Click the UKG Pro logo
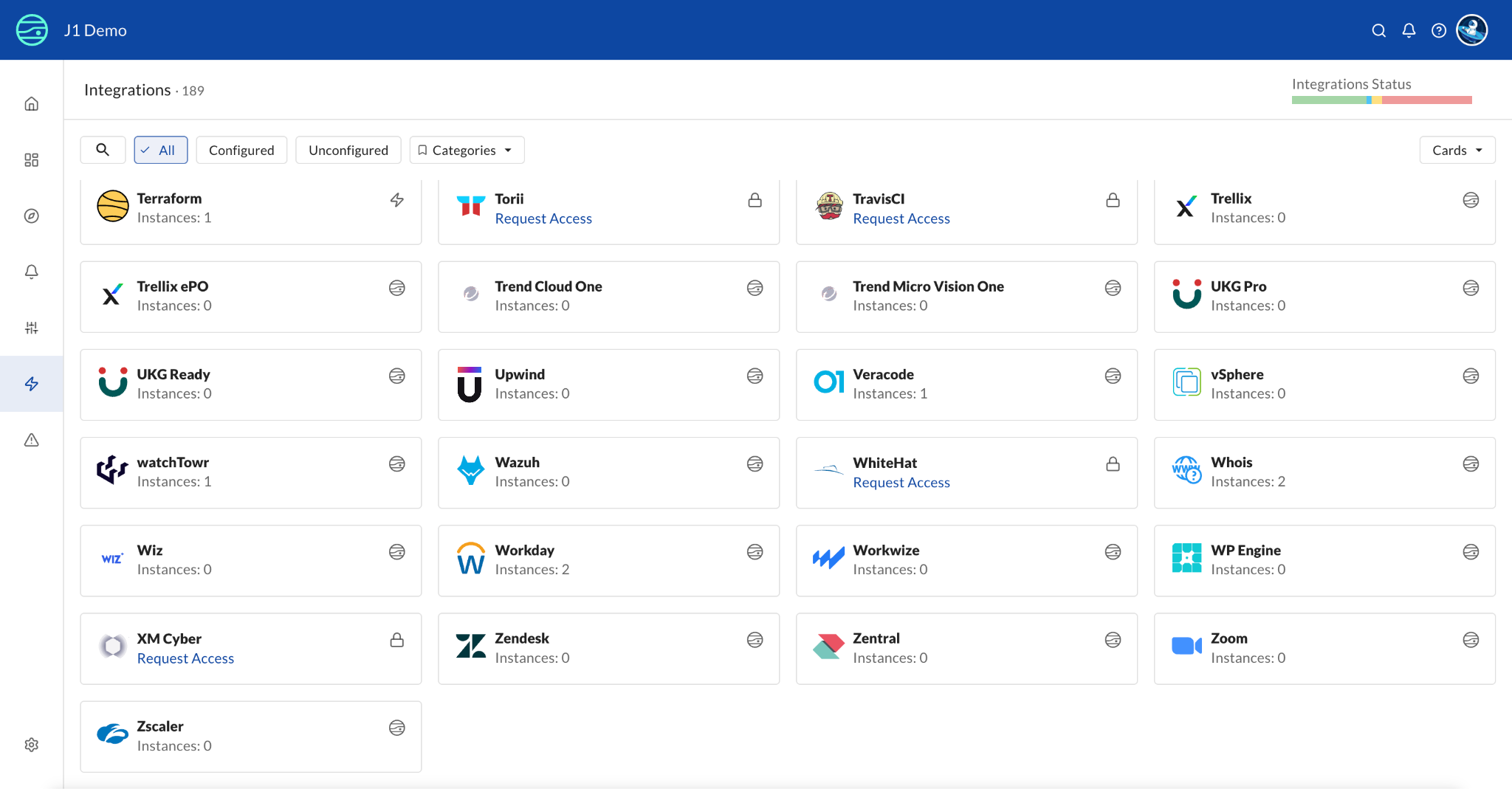Image resolution: width=1512 pixels, height=789 pixels. pos(1186,294)
